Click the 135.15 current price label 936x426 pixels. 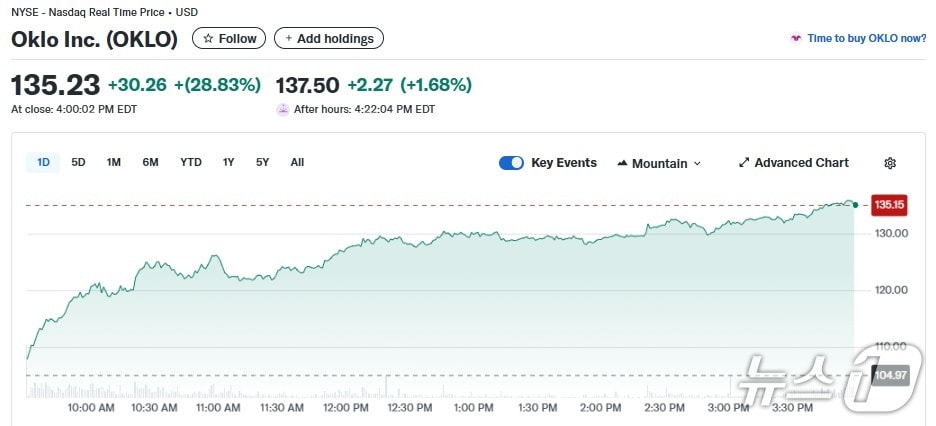[889, 205]
